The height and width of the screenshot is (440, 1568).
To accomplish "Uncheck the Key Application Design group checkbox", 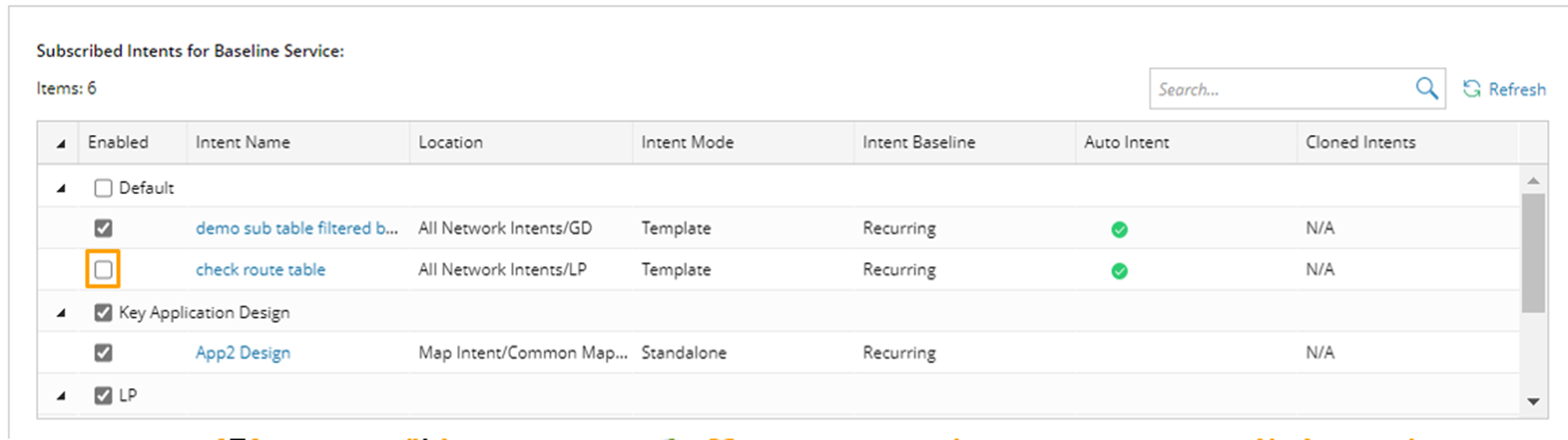I will (x=103, y=313).
